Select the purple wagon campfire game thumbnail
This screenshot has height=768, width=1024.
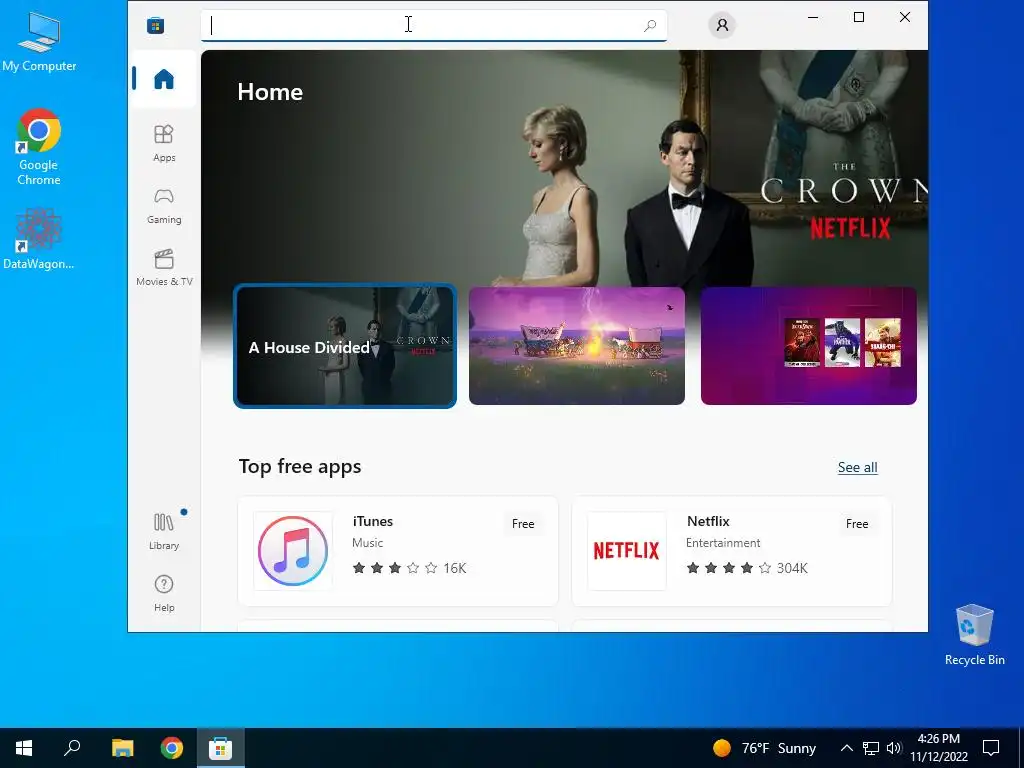click(577, 346)
